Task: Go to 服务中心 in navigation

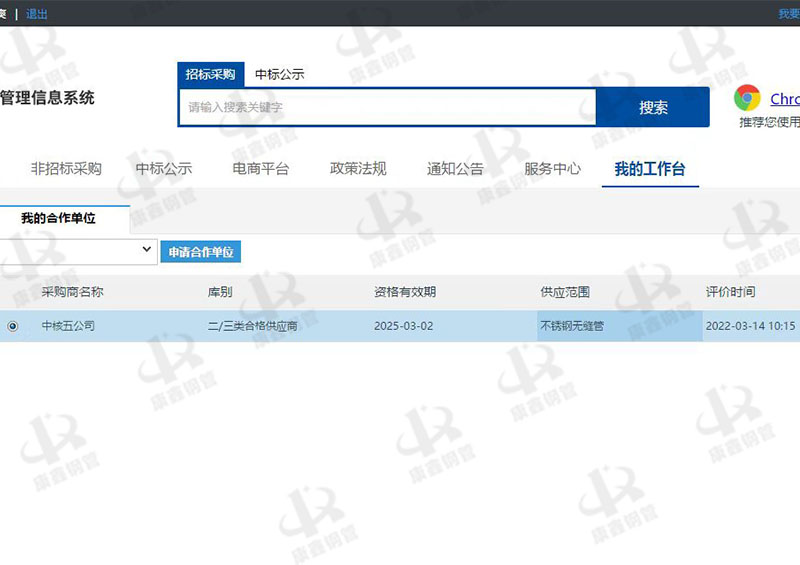Action: click(552, 169)
